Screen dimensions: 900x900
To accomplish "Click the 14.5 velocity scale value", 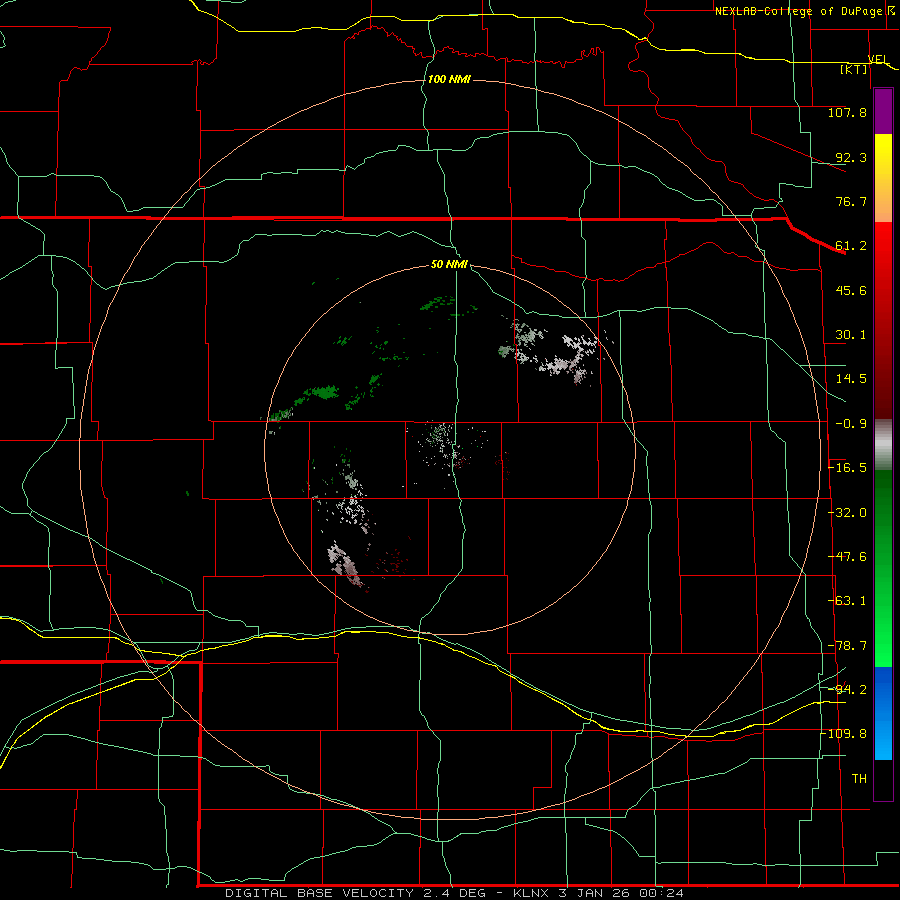I will pos(851,379).
